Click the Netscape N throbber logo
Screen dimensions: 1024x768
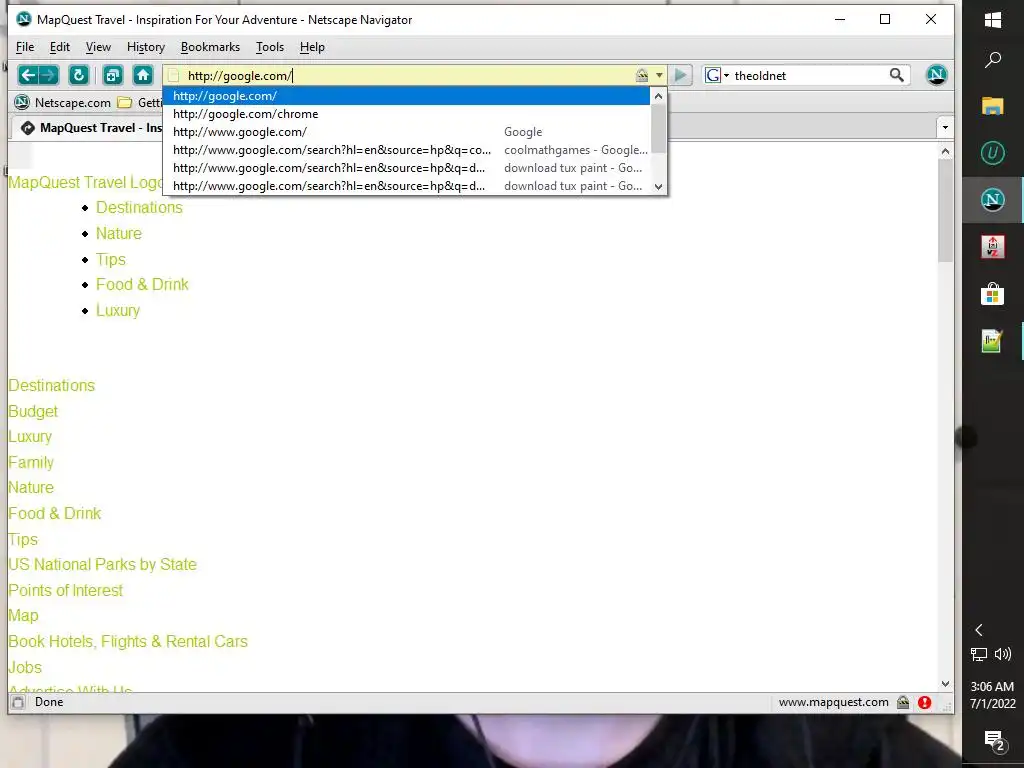[x=936, y=75]
